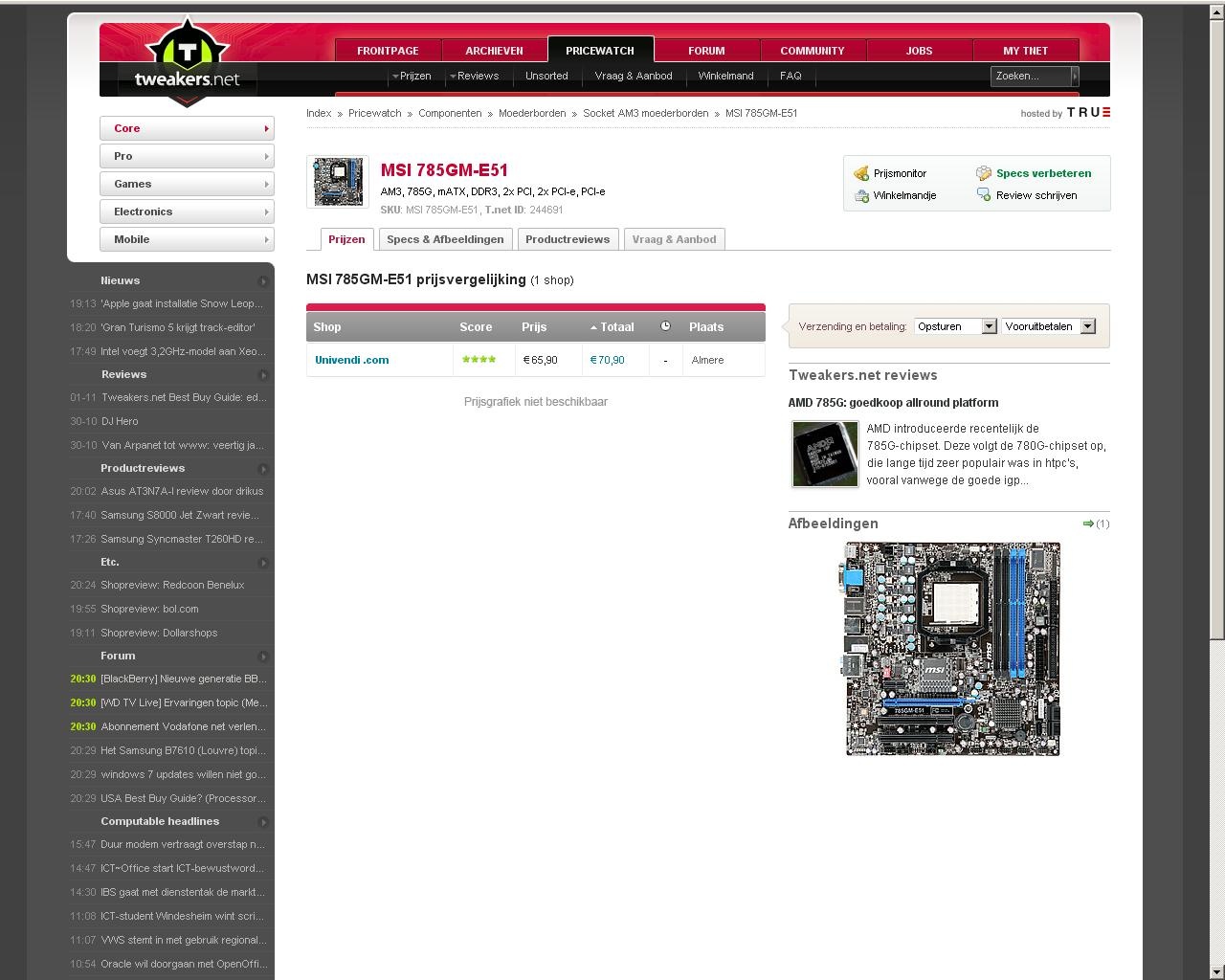
Task: Click the Productreviews sidebar arrow icon
Action: point(263,469)
